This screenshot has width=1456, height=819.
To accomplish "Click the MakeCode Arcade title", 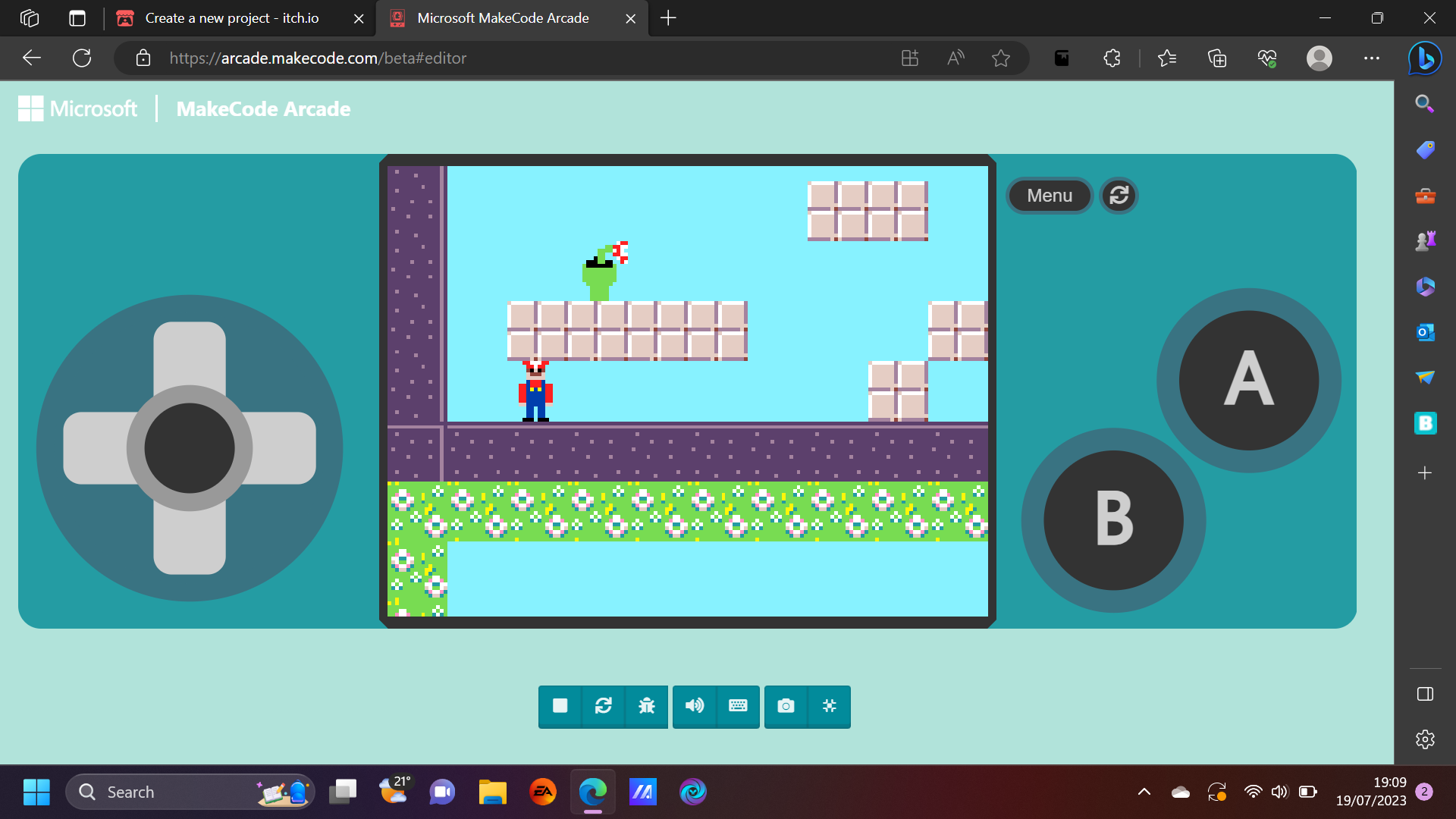I will click(263, 109).
